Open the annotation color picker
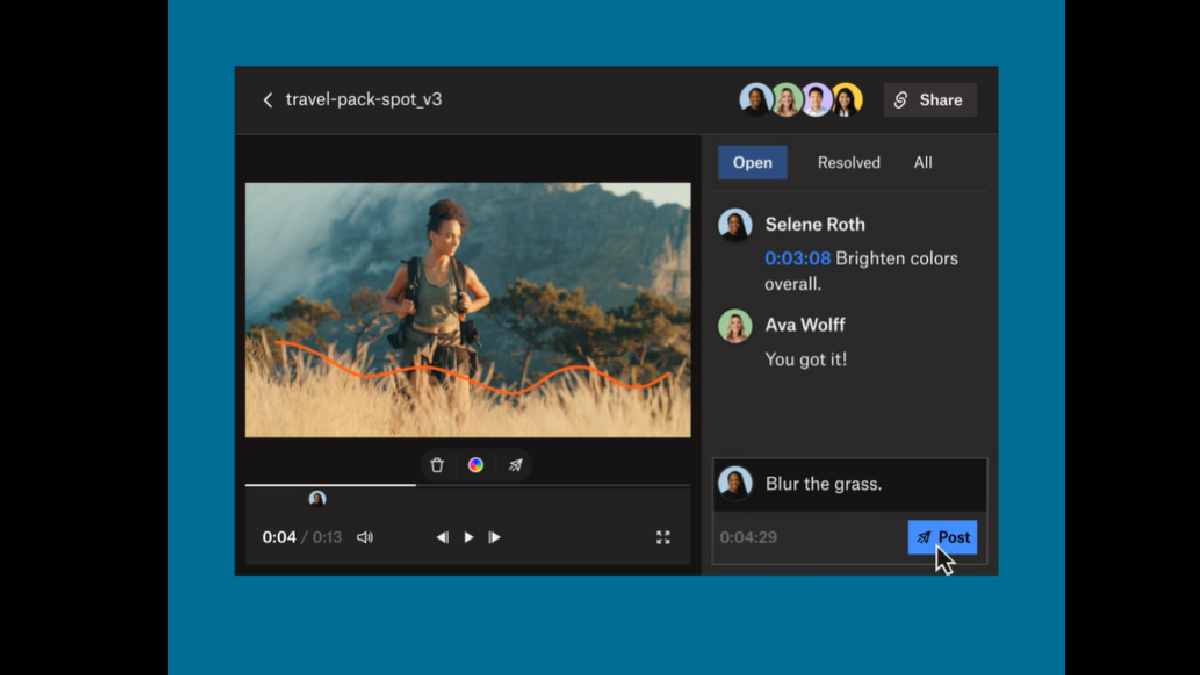 [x=476, y=464]
